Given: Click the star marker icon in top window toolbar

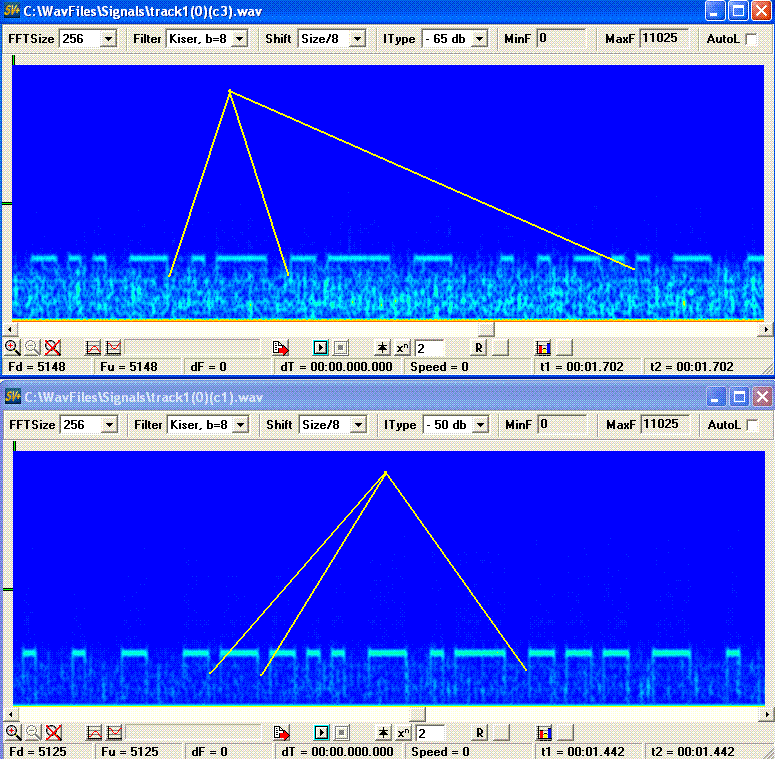Looking at the screenshot, I should 382,347.
